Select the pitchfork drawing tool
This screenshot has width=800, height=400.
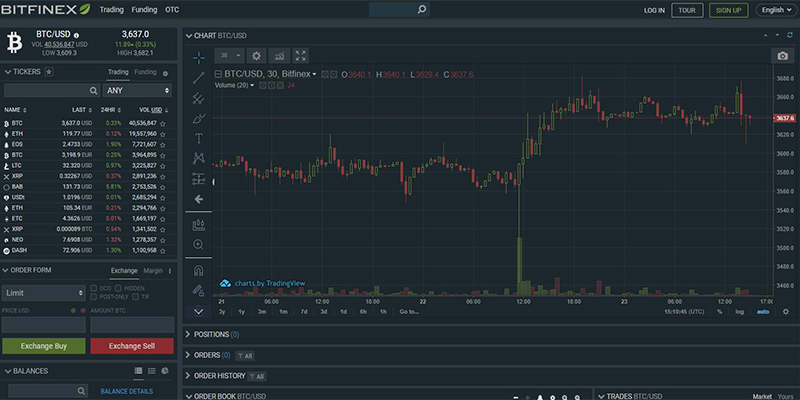198,98
